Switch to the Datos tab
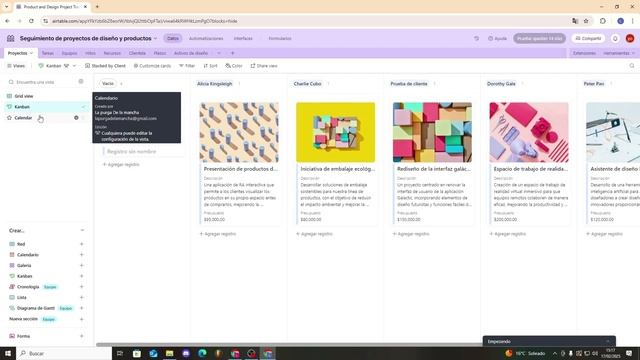This screenshot has width=640, height=360. click(173, 38)
